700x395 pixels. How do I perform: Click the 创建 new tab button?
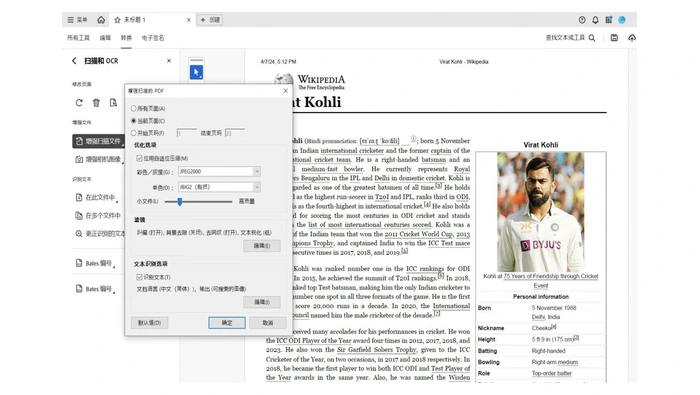(x=210, y=20)
